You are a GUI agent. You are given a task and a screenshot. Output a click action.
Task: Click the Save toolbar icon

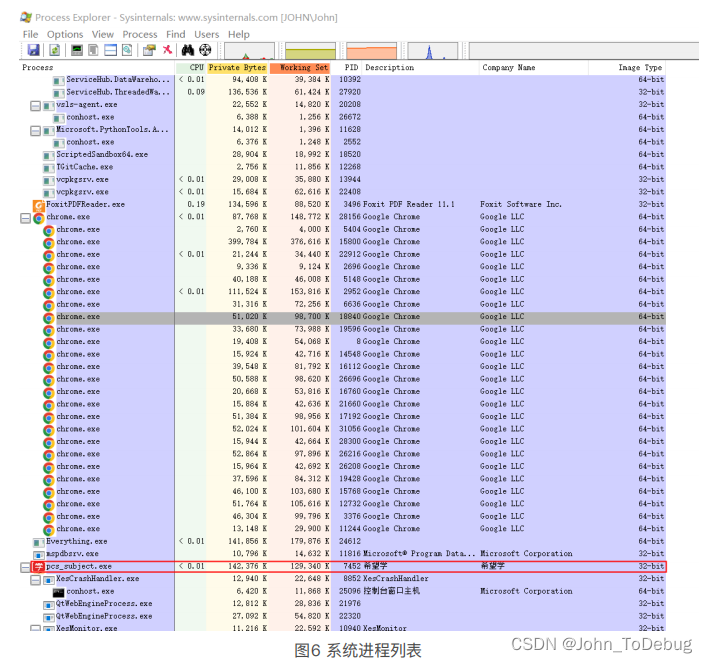tap(34, 50)
